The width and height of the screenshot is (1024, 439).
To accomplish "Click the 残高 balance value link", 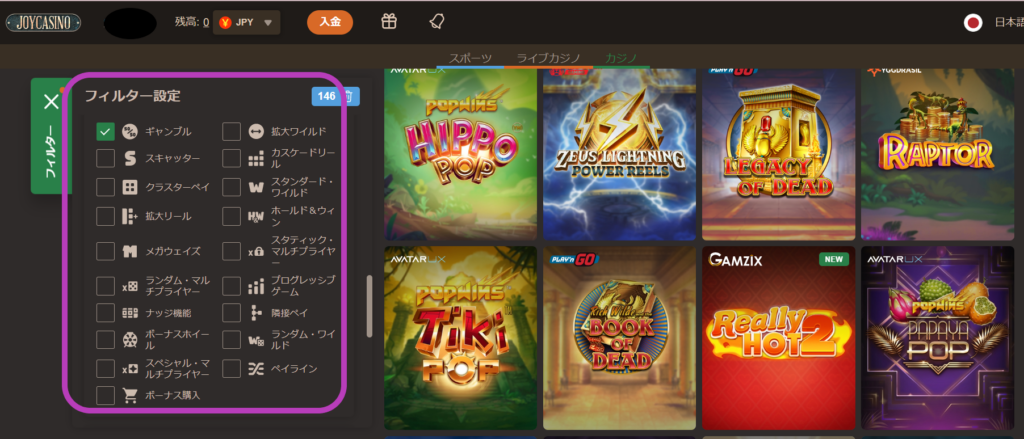I will click(206, 22).
